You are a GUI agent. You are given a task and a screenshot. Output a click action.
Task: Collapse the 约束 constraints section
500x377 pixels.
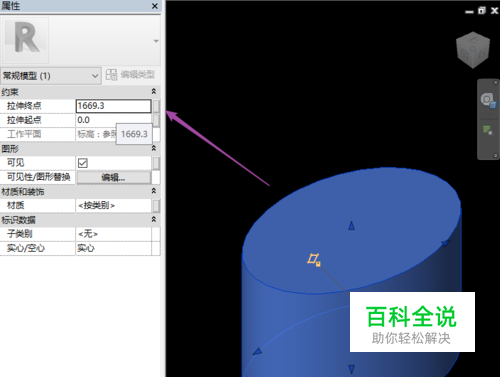pyautogui.click(x=154, y=91)
